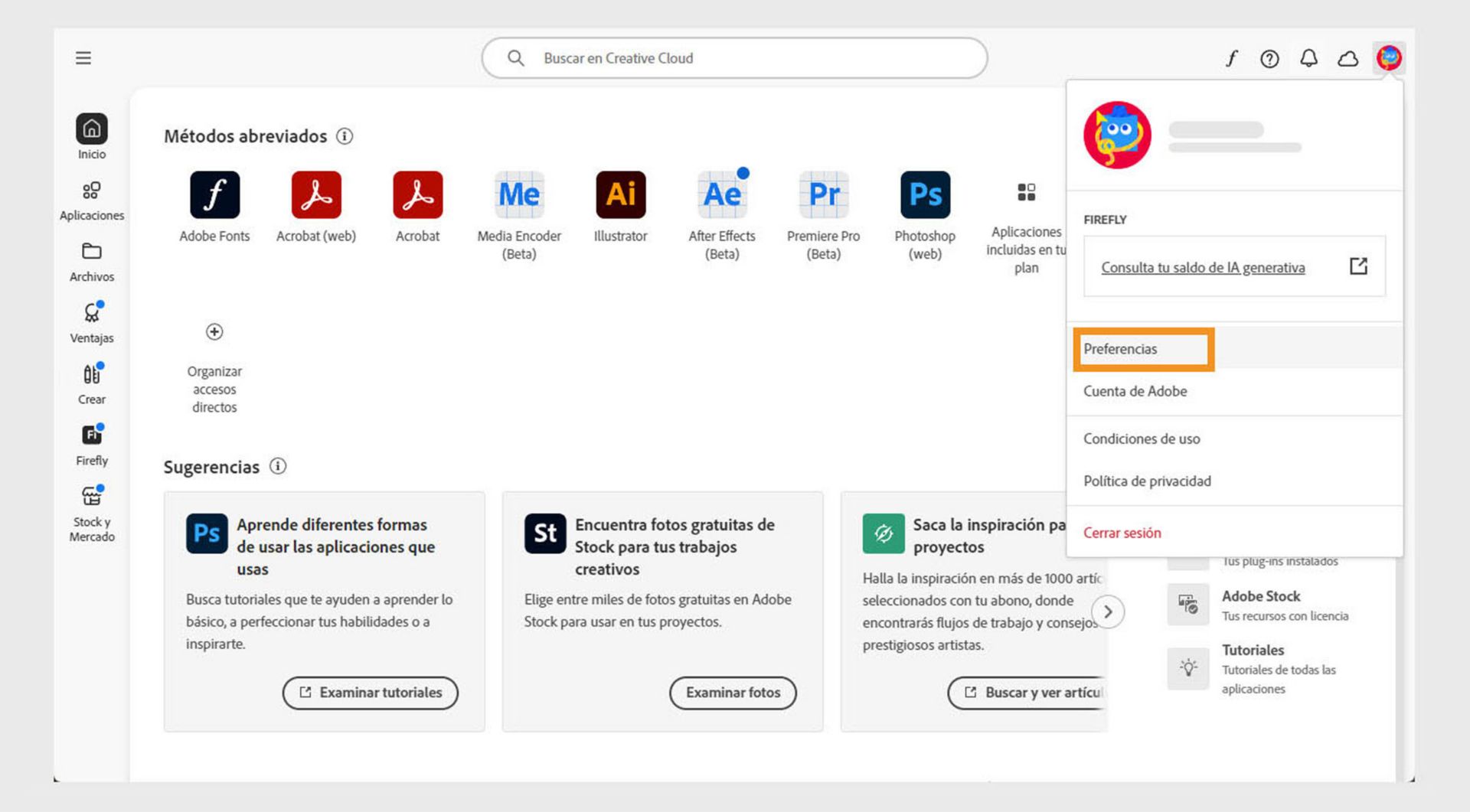1470x812 pixels.
Task: Open the Stock suggestion card icon
Action: (545, 533)
